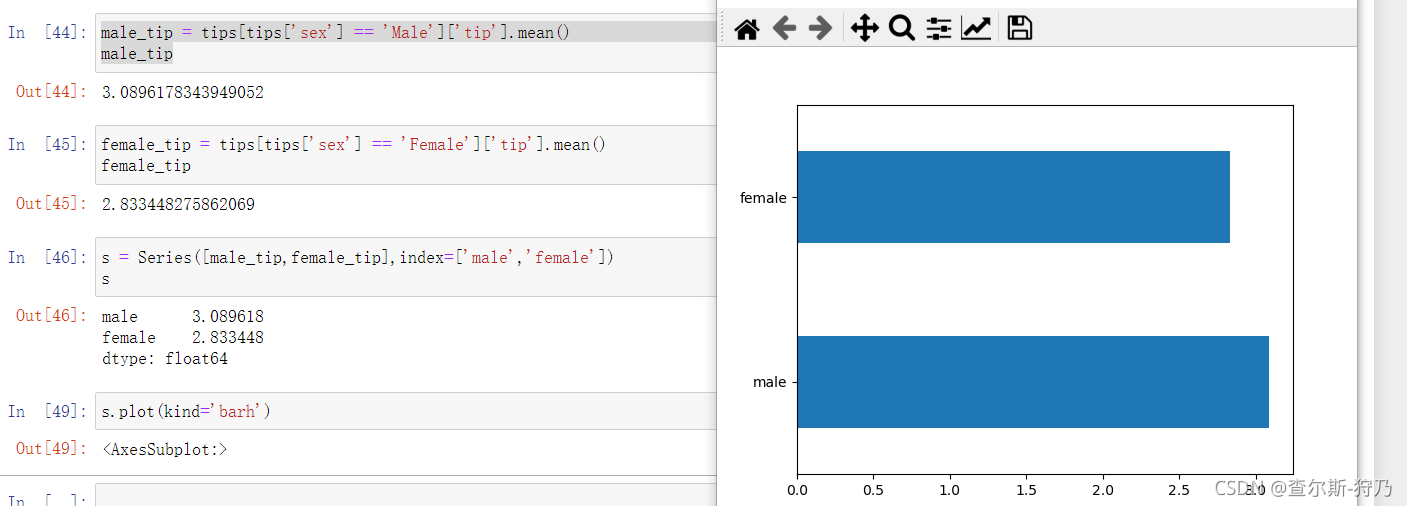Image resolution: width=1407 pixels, height=506 pixels.
Task: Click into code cell In [45]
Action: click(x=406, y=155)
